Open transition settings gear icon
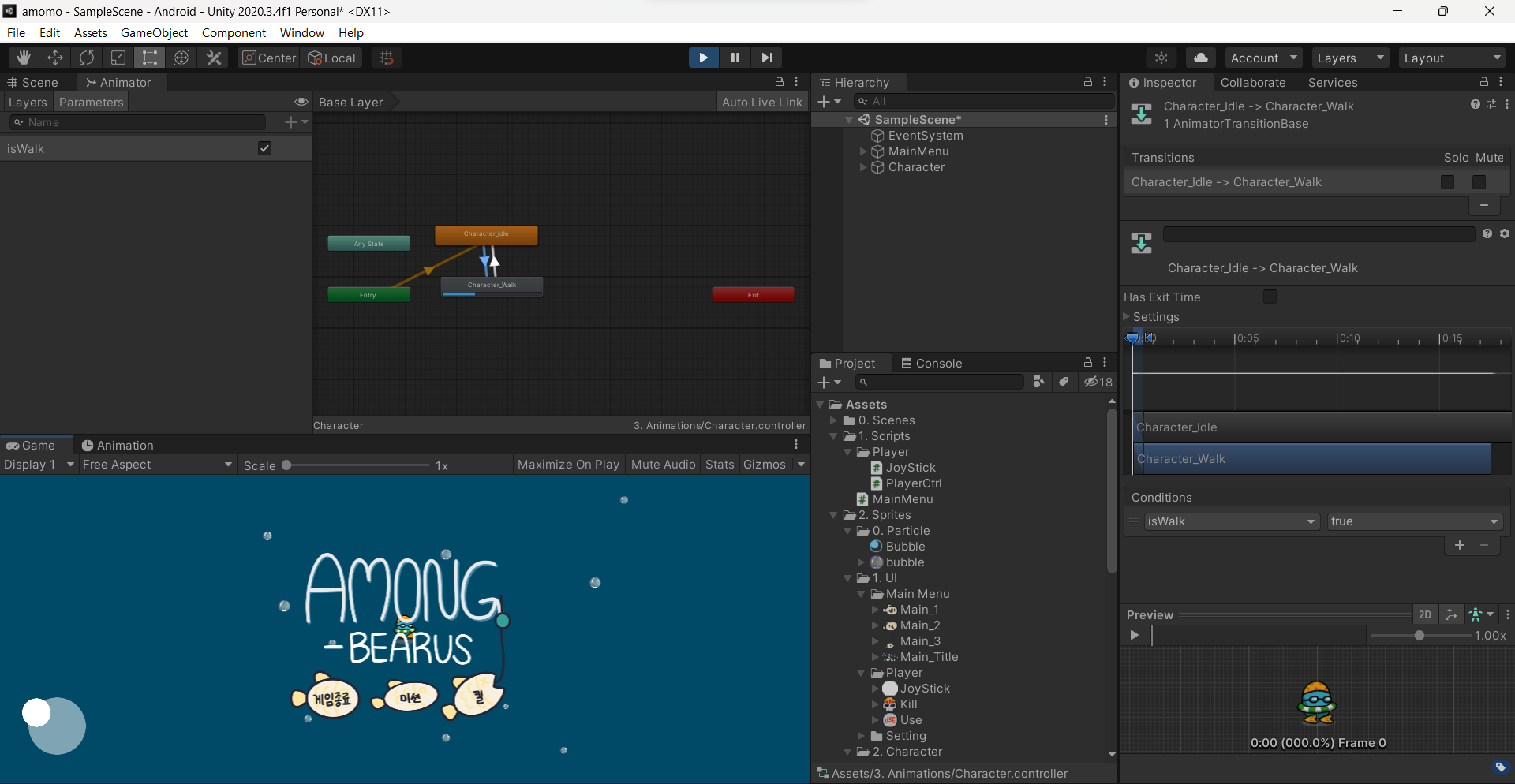Image resolution: width=1515 pixels, height=784 pixels. 1505,233
